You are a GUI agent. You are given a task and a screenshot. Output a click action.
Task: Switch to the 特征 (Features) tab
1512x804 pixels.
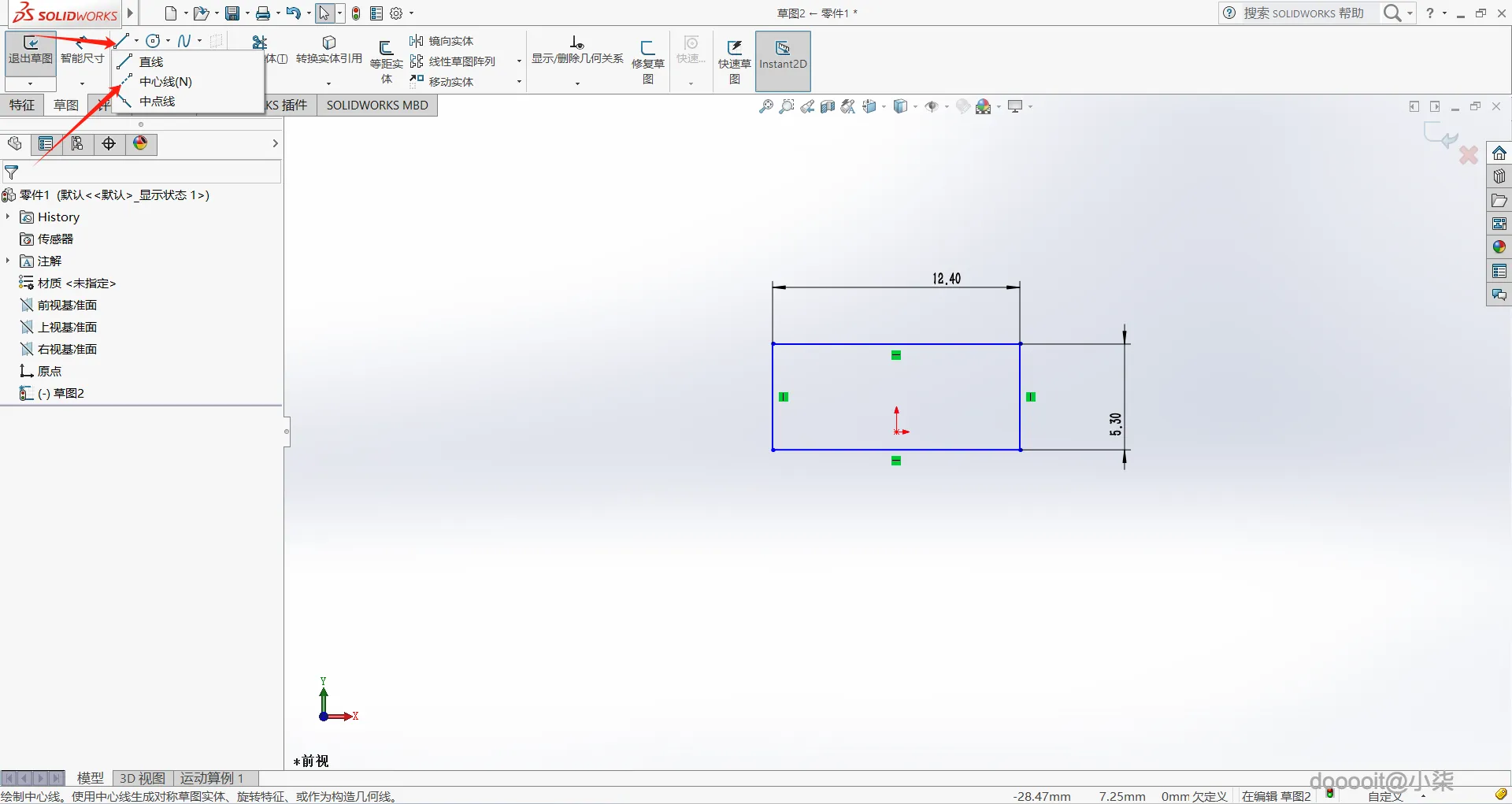[22, 105]
